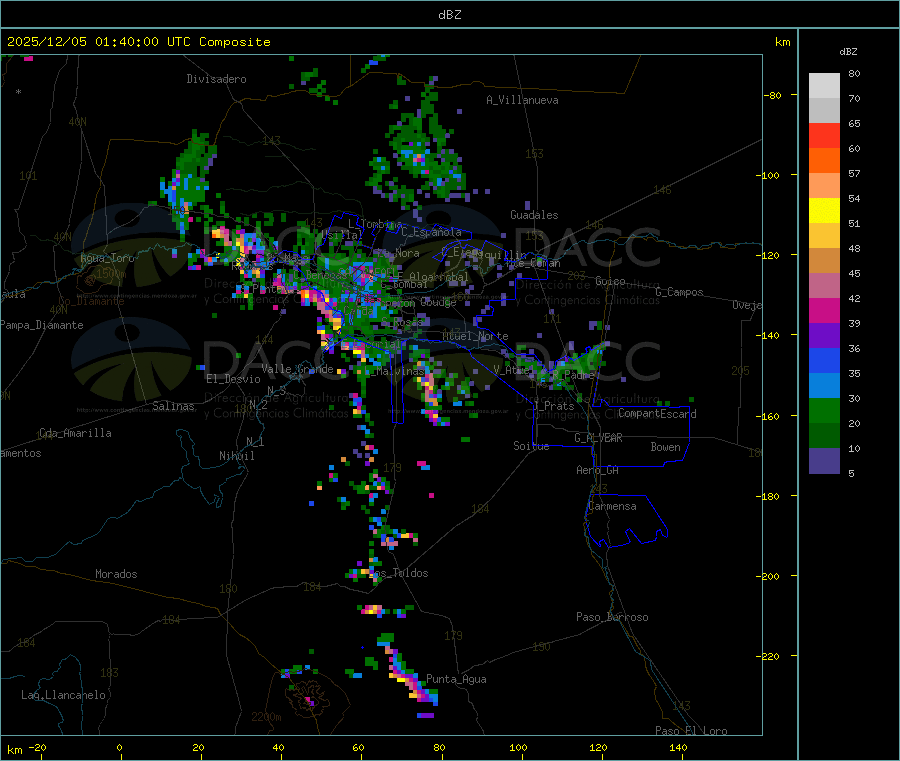Click the -160 tick on the vertical axis
The height and width of the screenshot is (761, 900).
pos(767,416)
